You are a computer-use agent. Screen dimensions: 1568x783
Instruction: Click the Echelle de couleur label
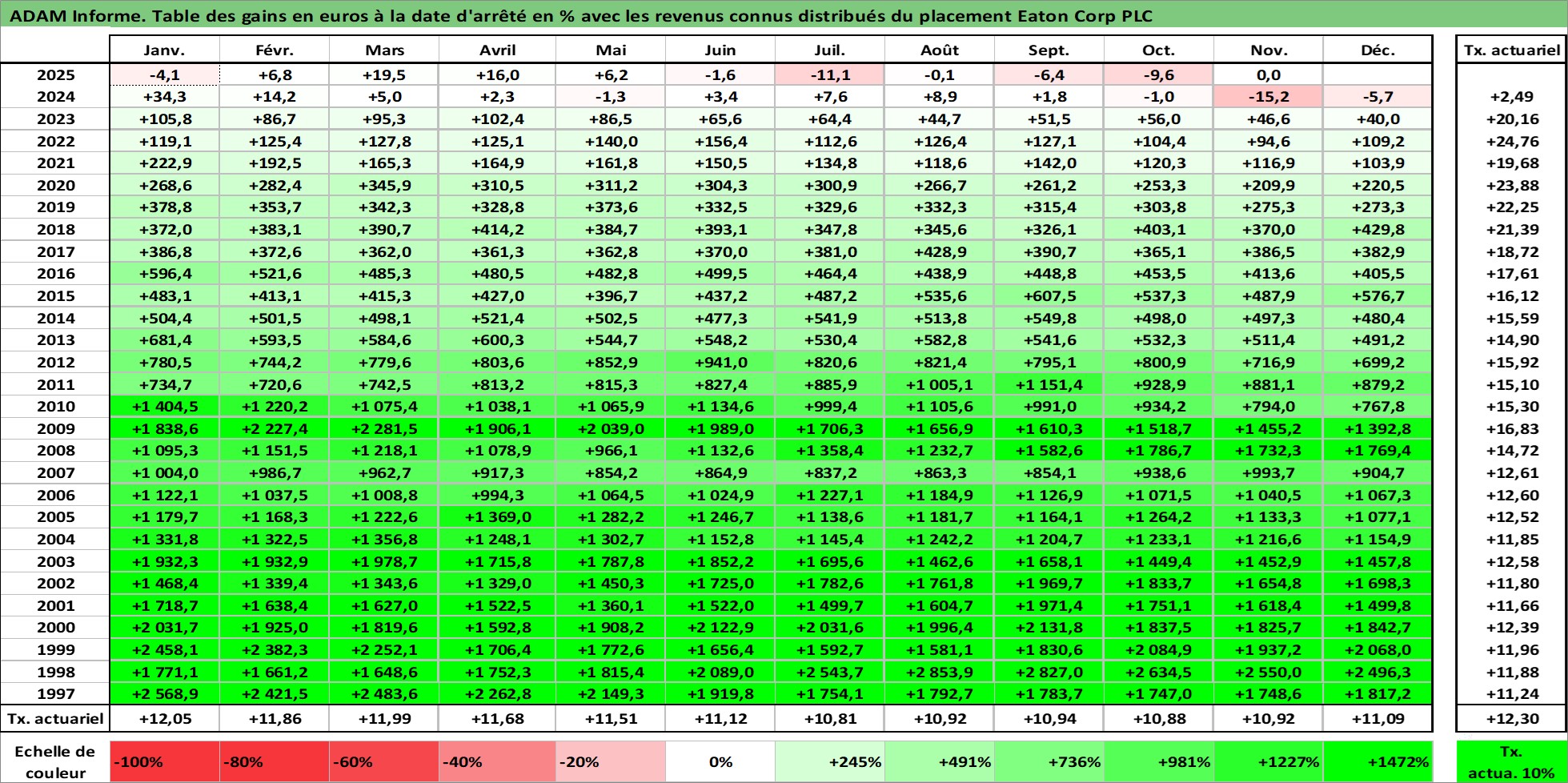click(55, 762)
